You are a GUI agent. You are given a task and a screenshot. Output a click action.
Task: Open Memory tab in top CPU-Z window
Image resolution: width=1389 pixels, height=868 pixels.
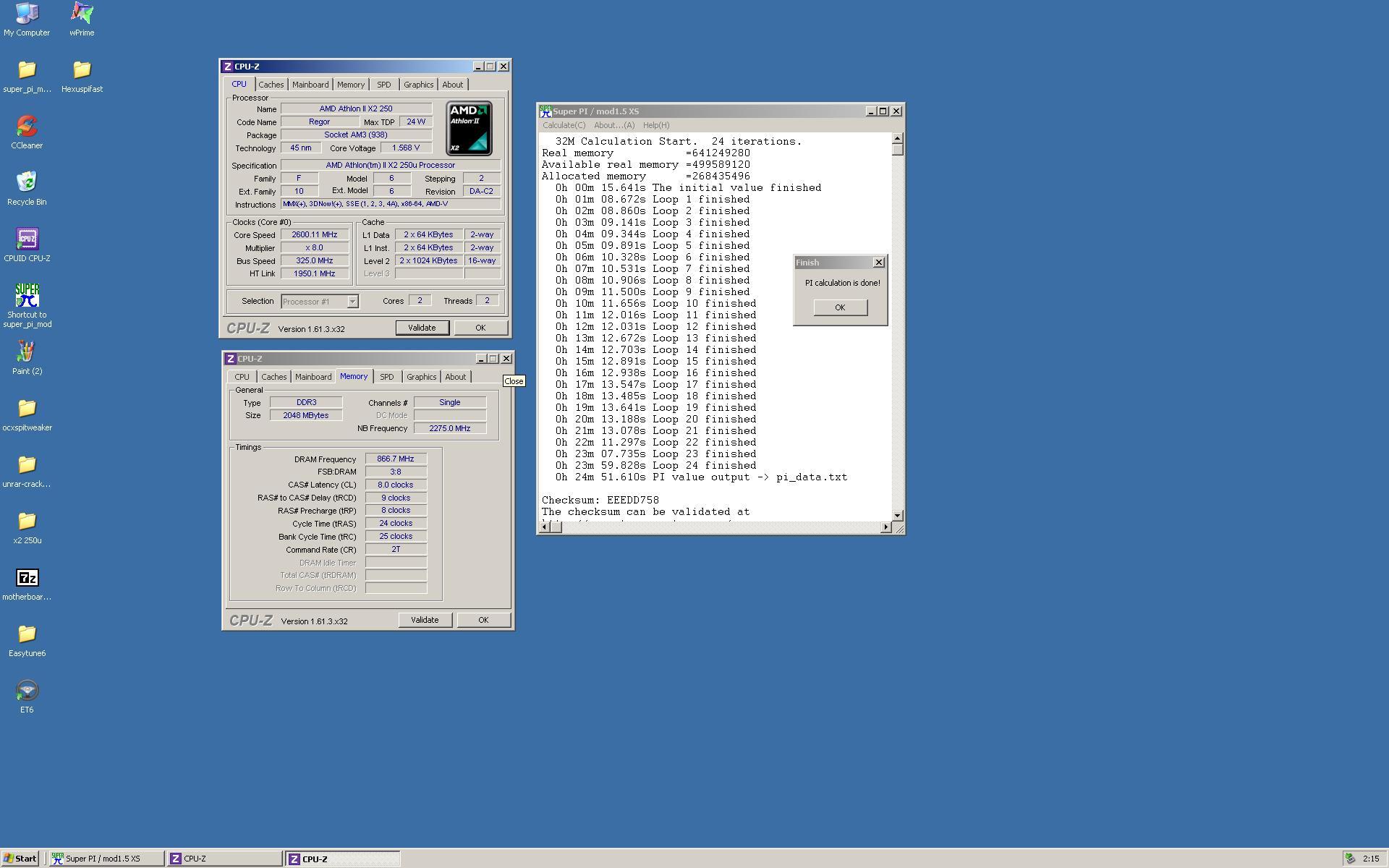[351, 85]
